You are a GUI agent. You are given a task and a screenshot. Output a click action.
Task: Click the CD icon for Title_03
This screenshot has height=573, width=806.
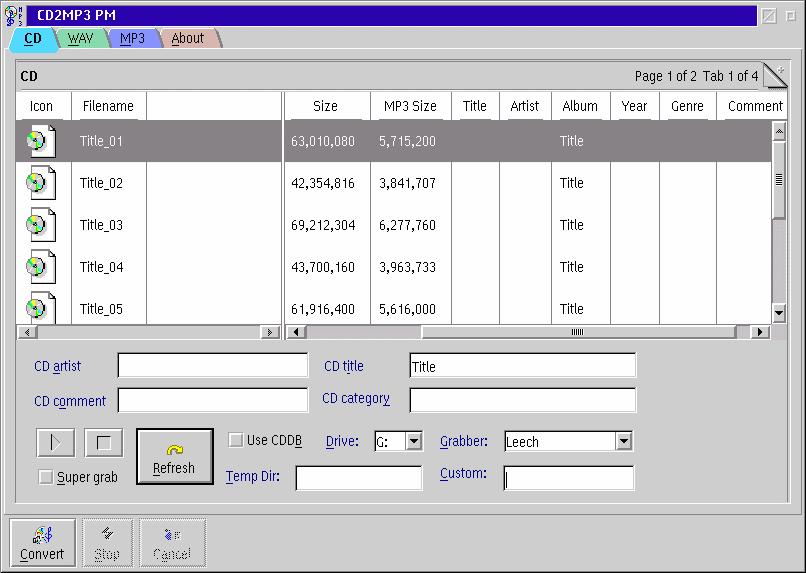pyautogui.click(x=41, y=225)
